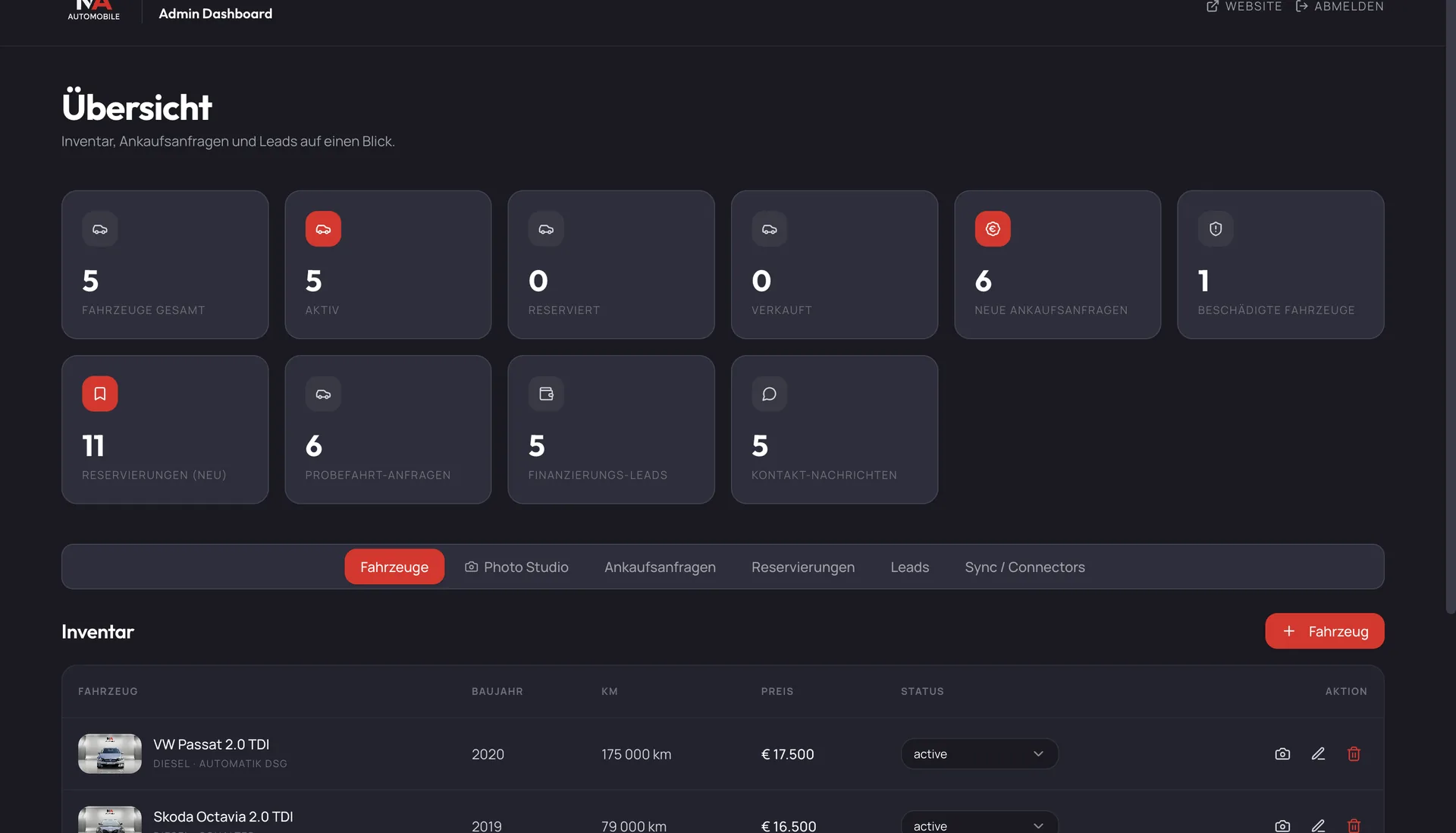Select the Fahrzeuge tab
The height and width of the screenshot is (833, 1456).
click(x=394, y=567)
